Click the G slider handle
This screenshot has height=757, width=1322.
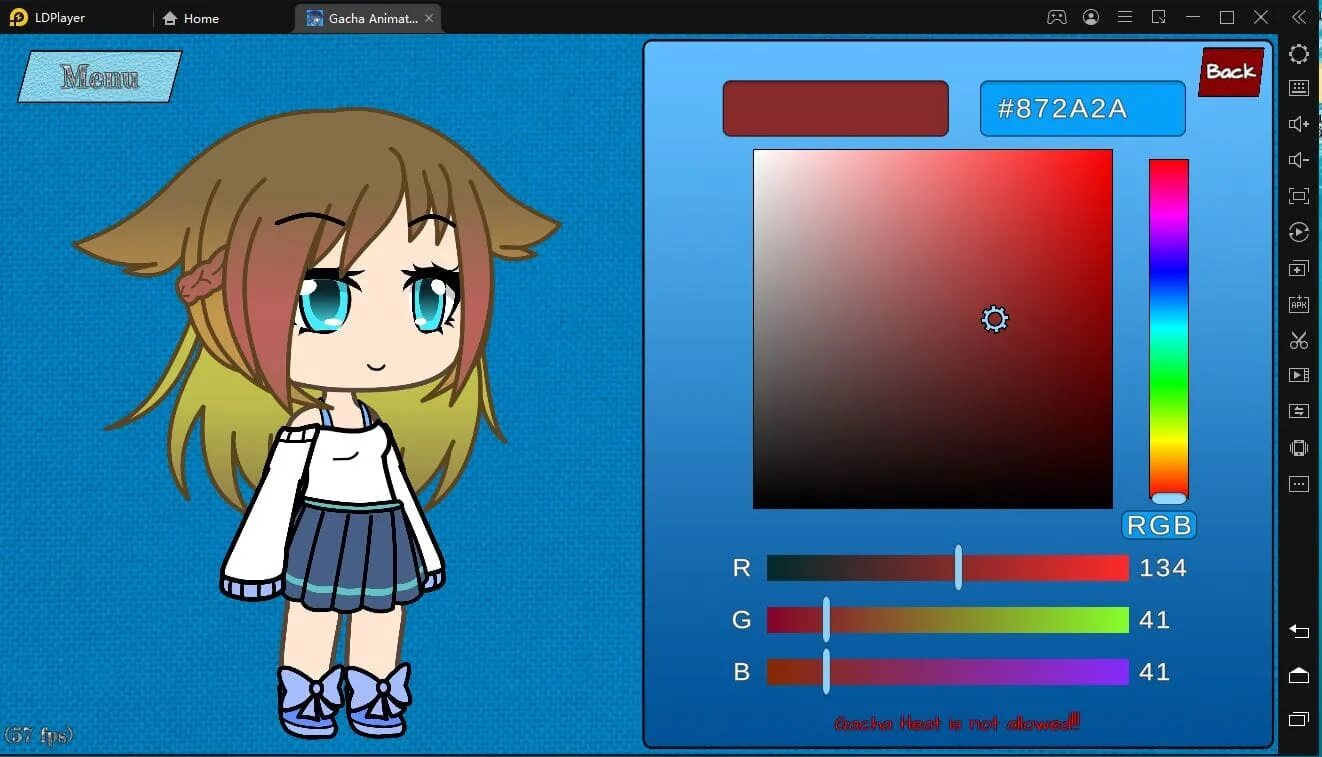point(826,619)
